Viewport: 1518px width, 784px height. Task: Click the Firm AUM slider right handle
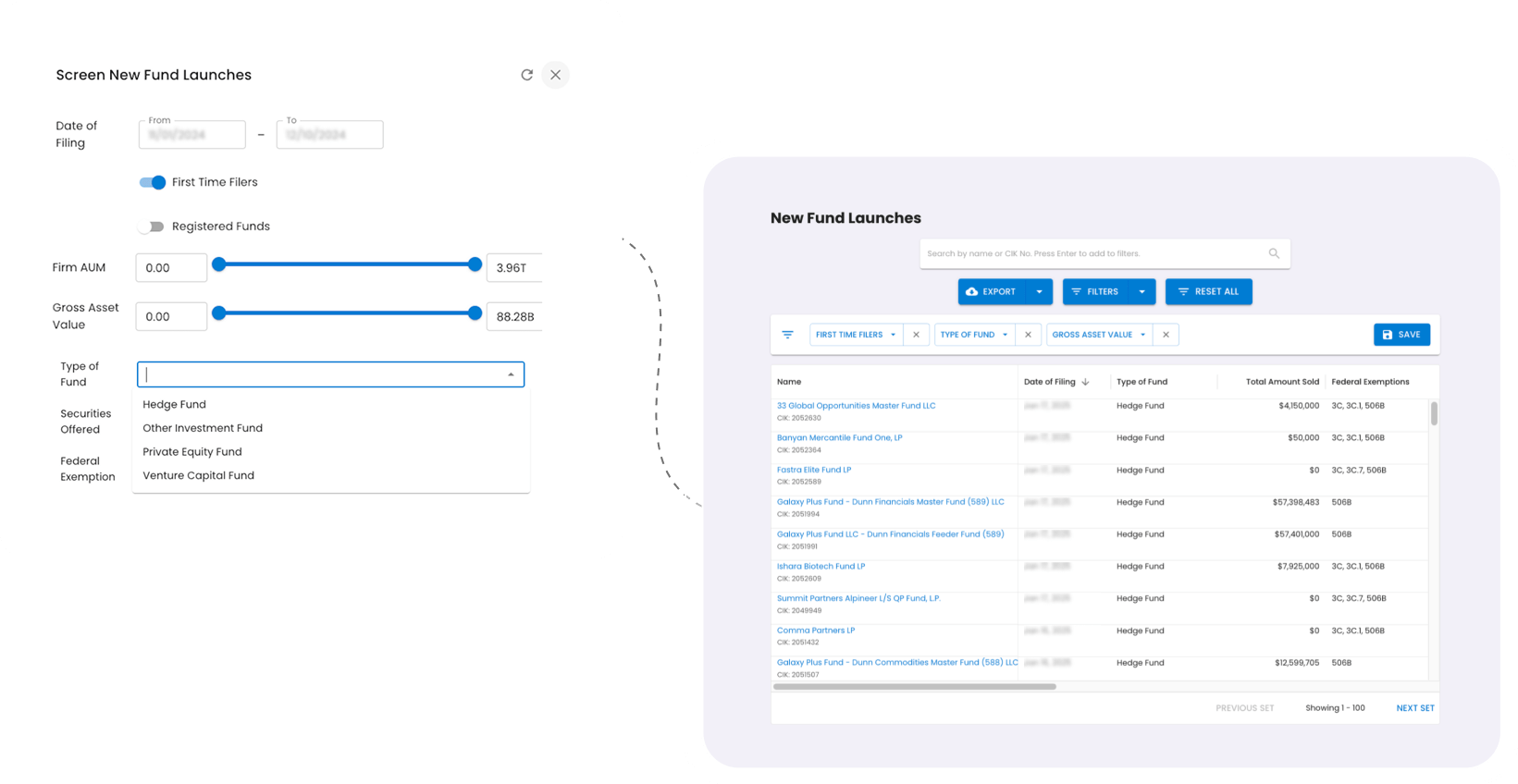475,264
